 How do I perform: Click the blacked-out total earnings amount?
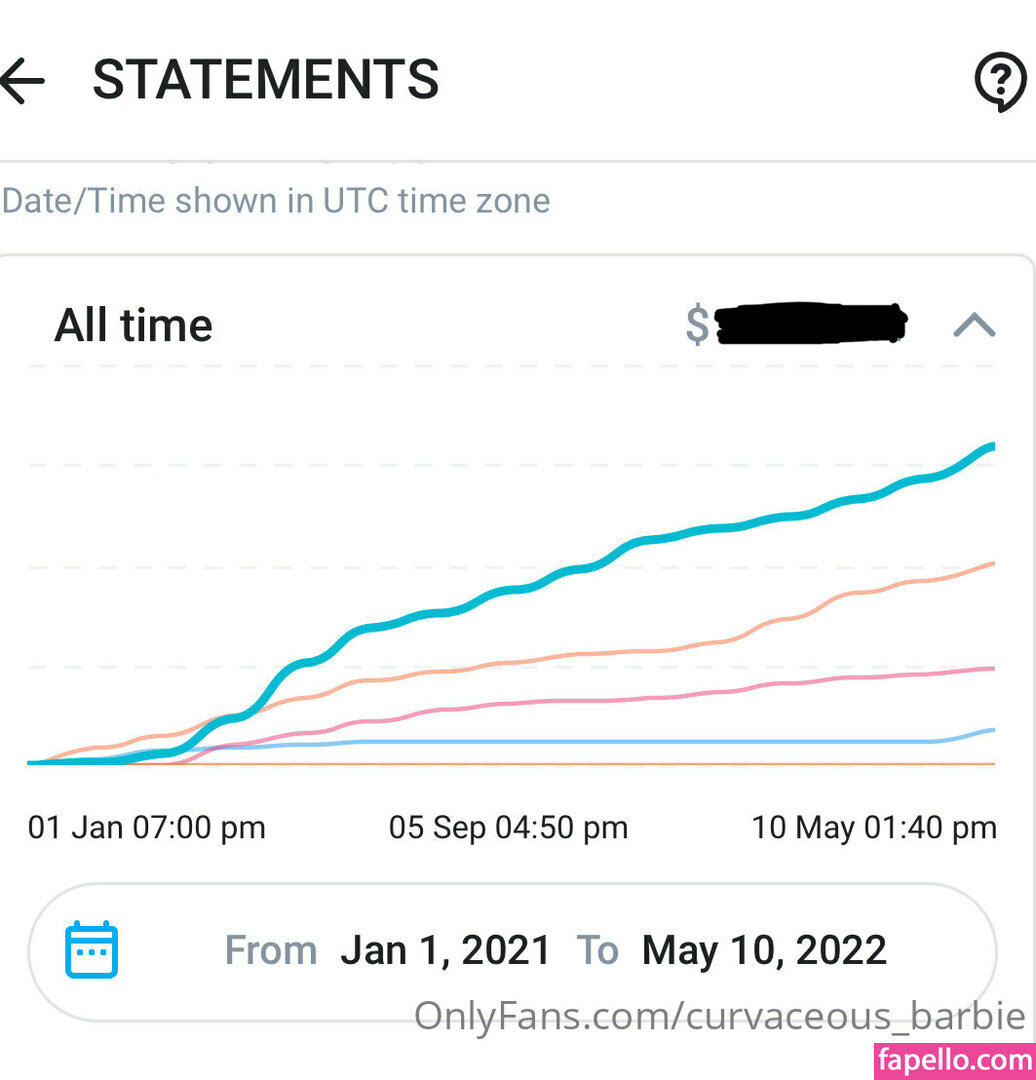pyautogui.click(x=812, y=323)
